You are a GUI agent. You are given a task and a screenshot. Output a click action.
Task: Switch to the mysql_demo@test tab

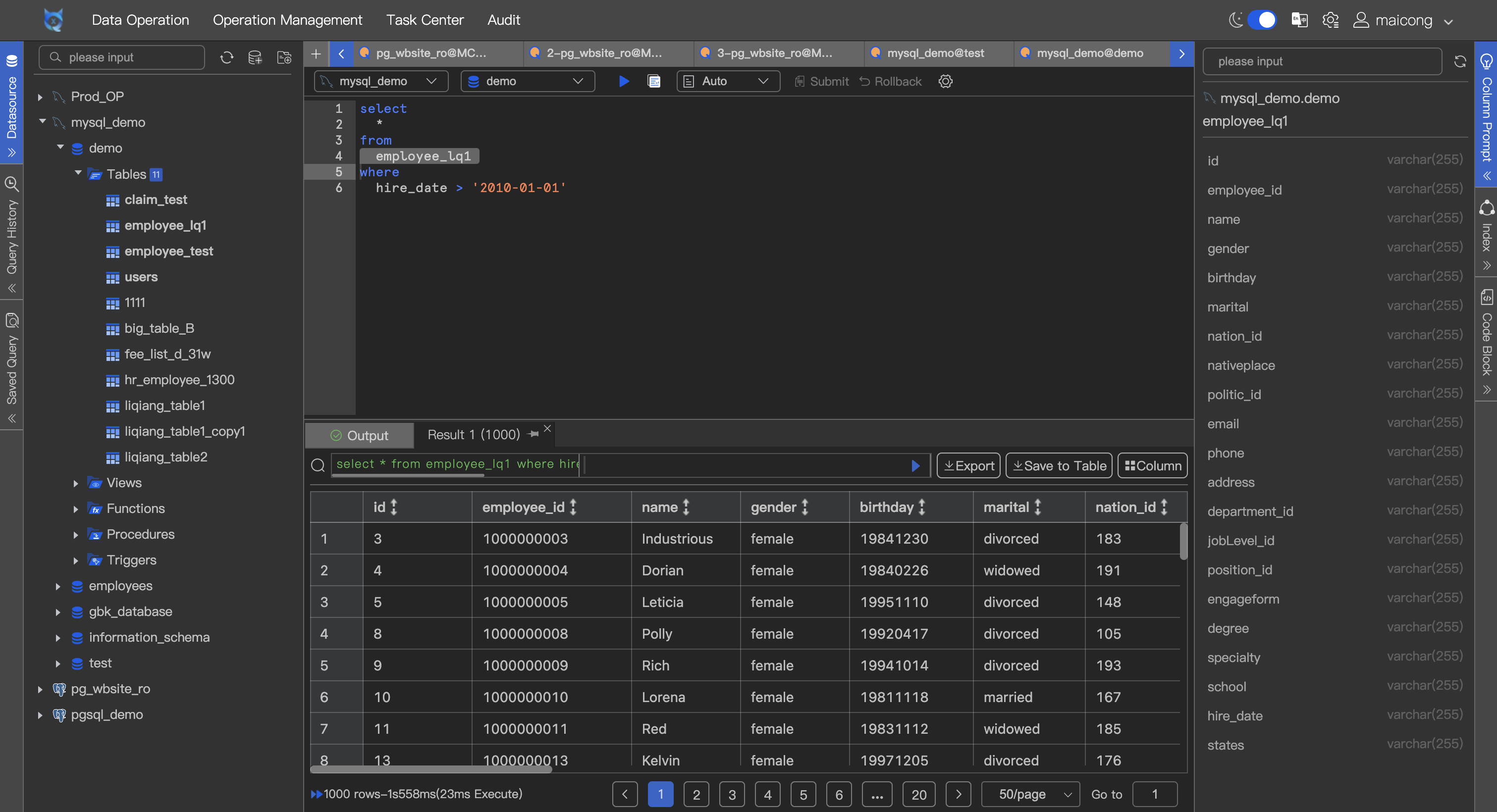[935, 53]
